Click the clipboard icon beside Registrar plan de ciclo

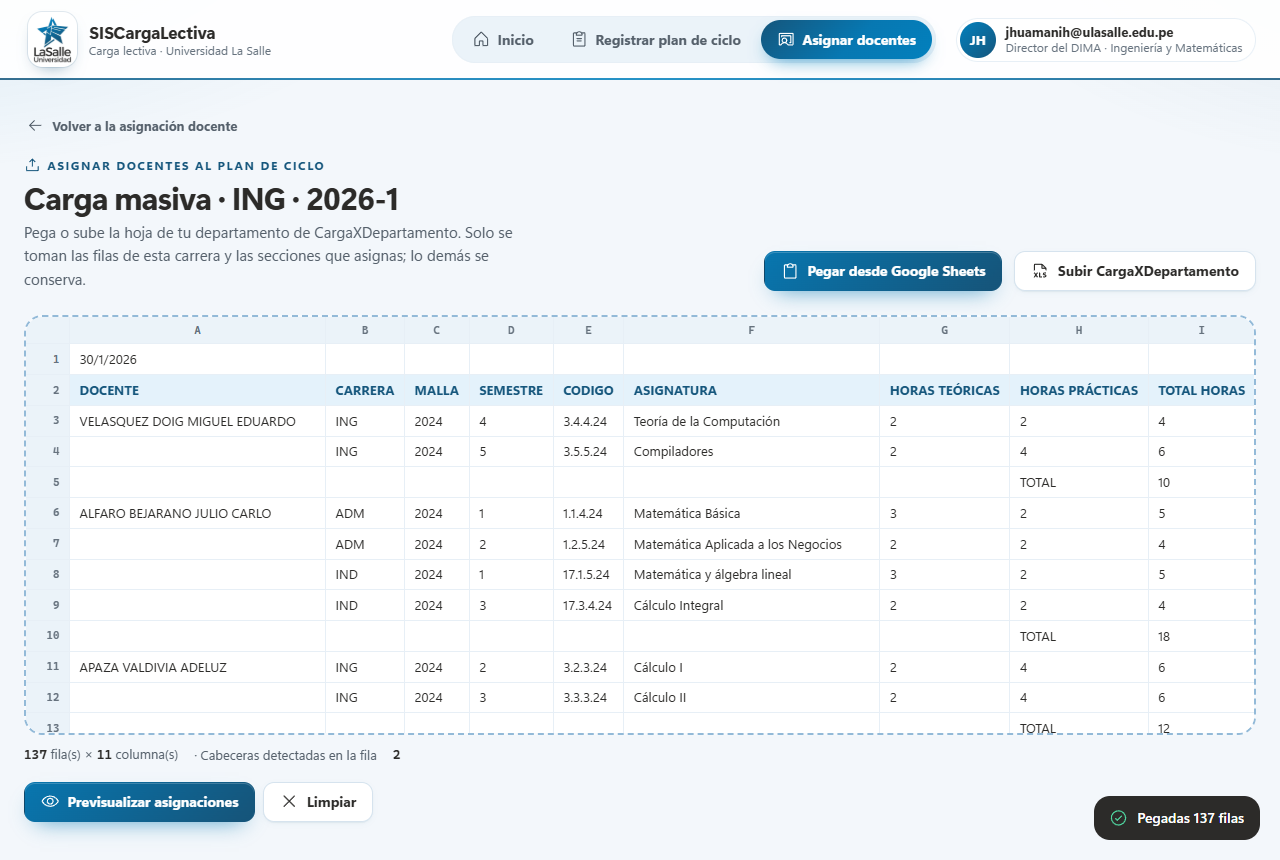(579, 40)
